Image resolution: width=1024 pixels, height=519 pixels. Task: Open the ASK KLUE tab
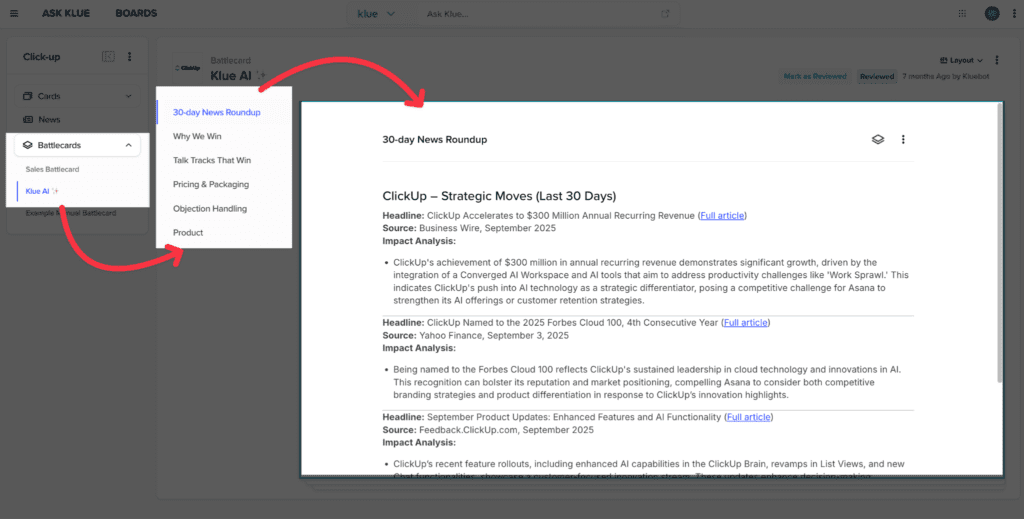[66, 13]
